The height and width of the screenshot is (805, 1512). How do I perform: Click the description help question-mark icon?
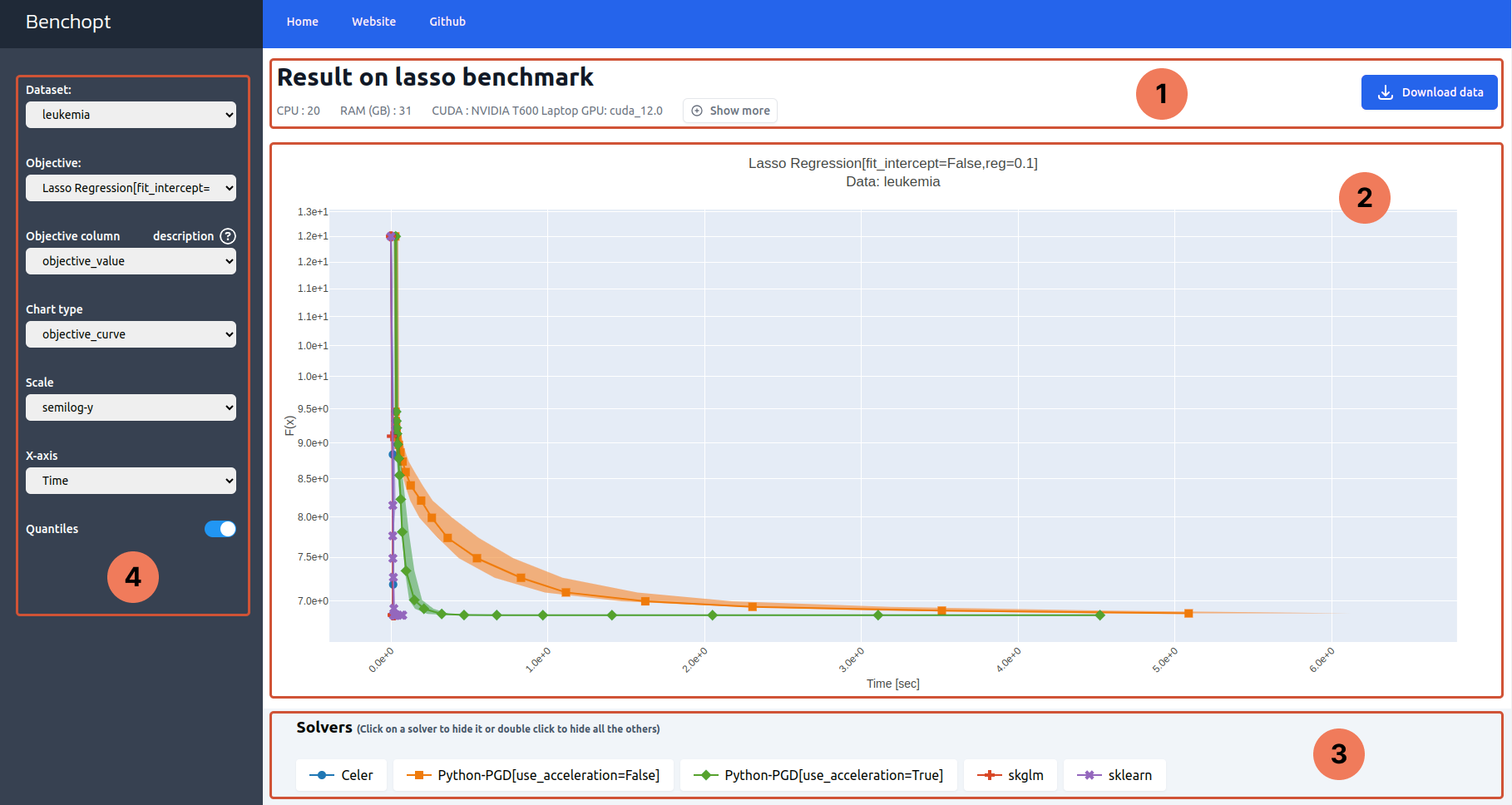[228, 236]
